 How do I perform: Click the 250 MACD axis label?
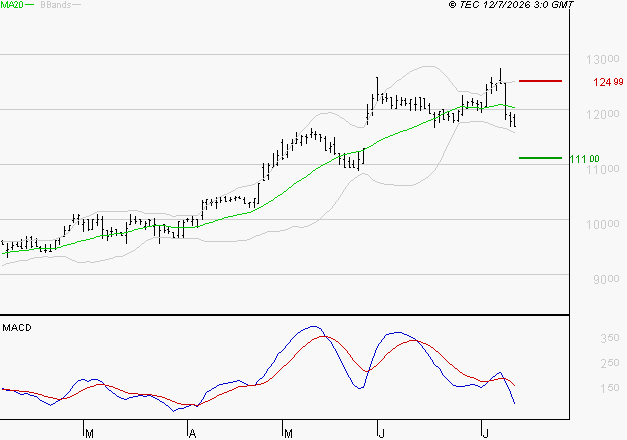[x=610, y=363]
